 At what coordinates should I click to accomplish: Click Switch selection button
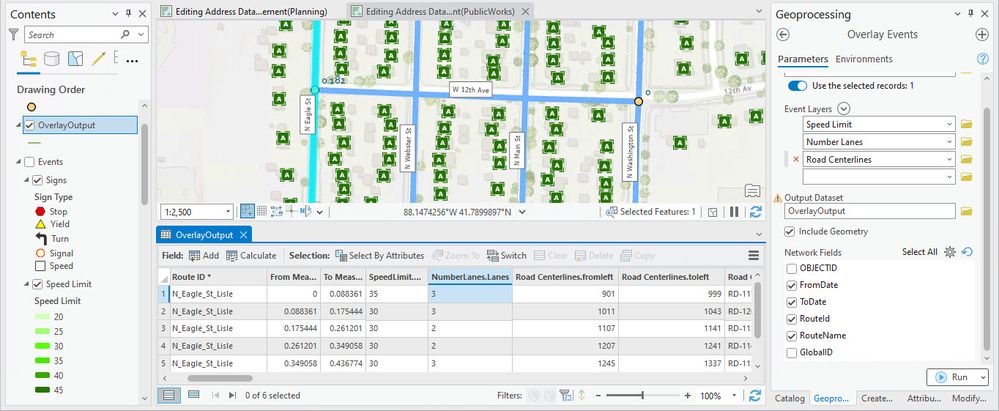(x=507, y=256)
